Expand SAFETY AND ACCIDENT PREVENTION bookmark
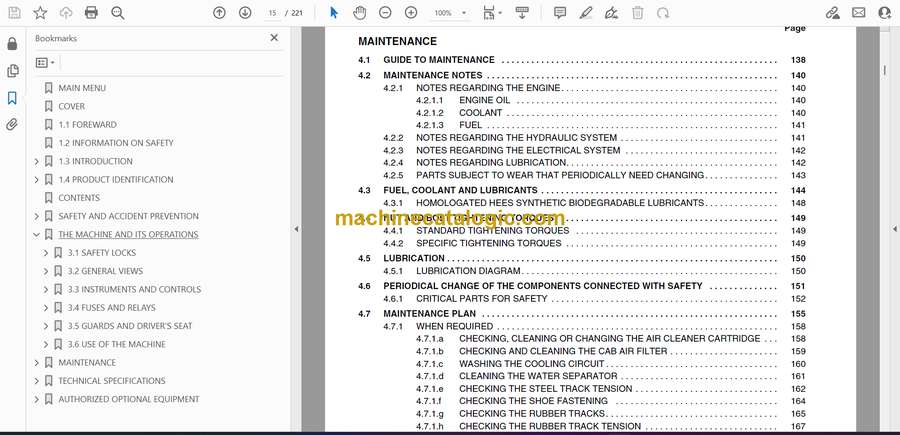The height and width of the screenshot is (435, 900). (37, 216)
